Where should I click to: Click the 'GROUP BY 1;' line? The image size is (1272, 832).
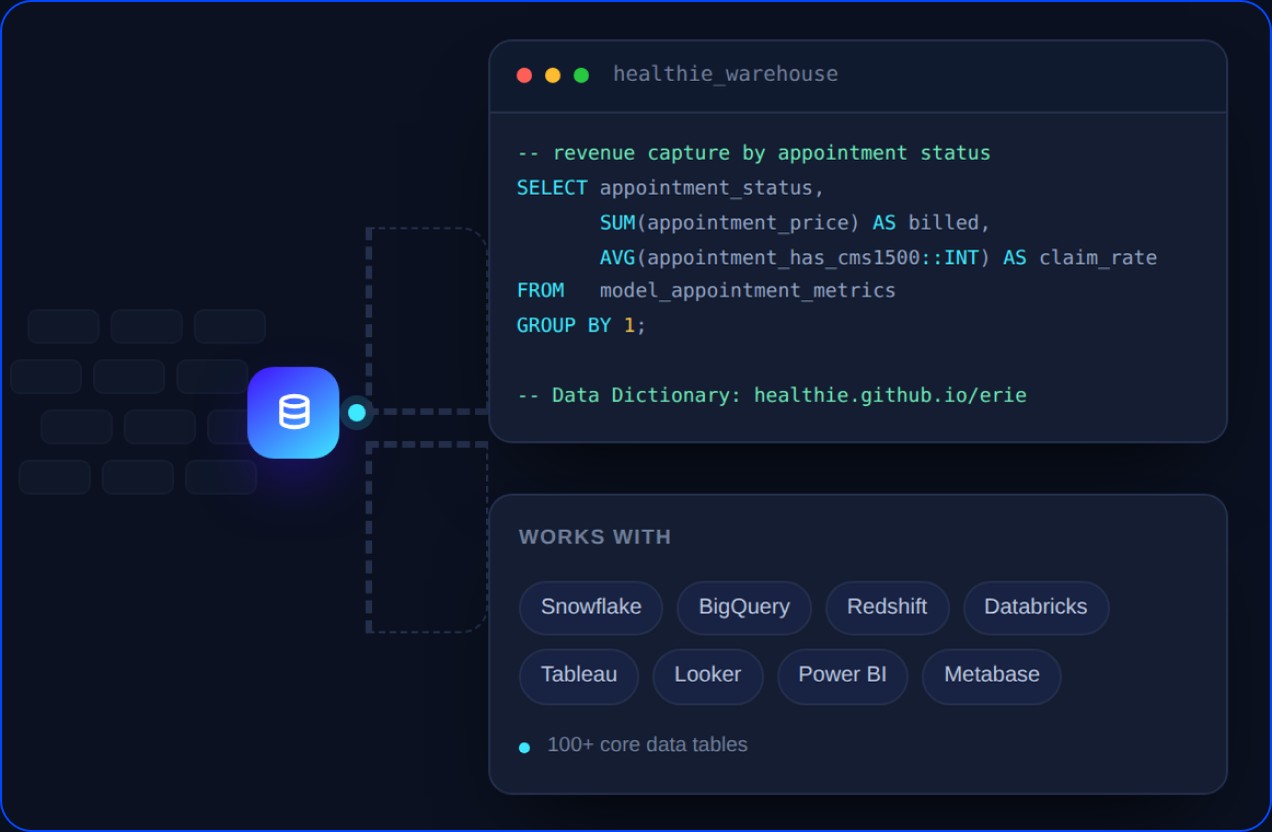click(x=581, y=326)
